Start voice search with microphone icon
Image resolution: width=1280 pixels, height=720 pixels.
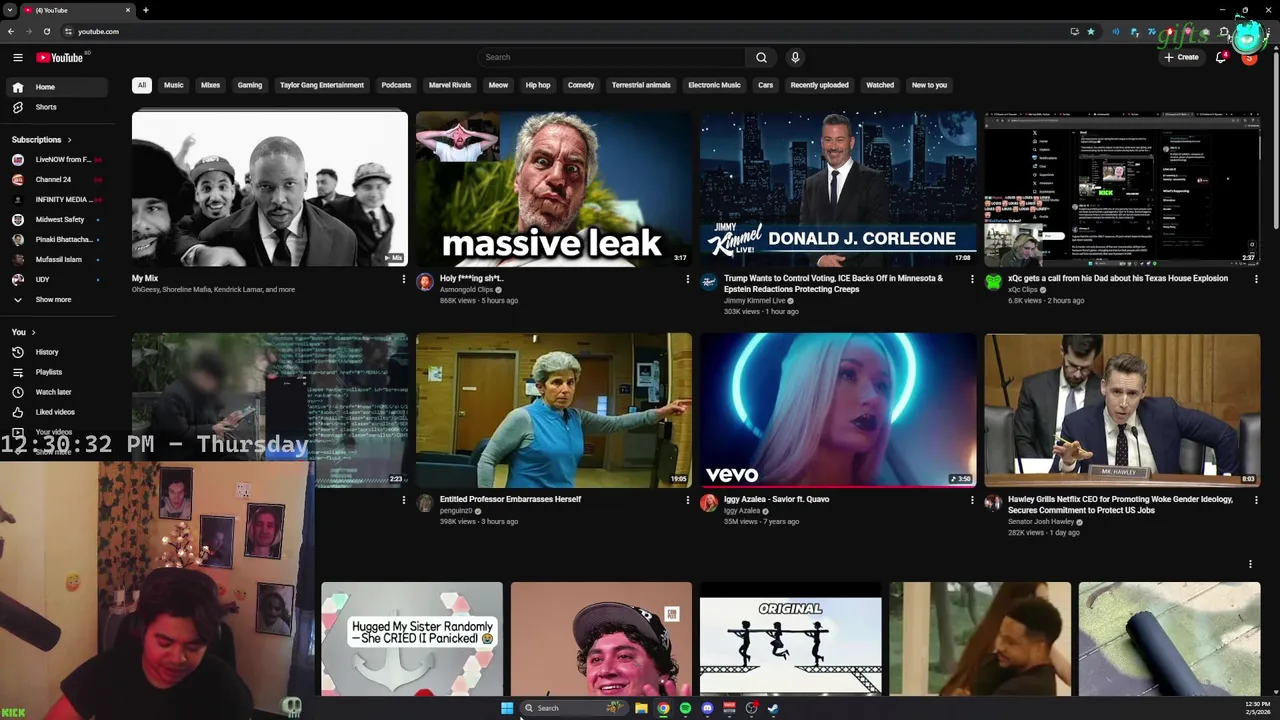point(795,58)
